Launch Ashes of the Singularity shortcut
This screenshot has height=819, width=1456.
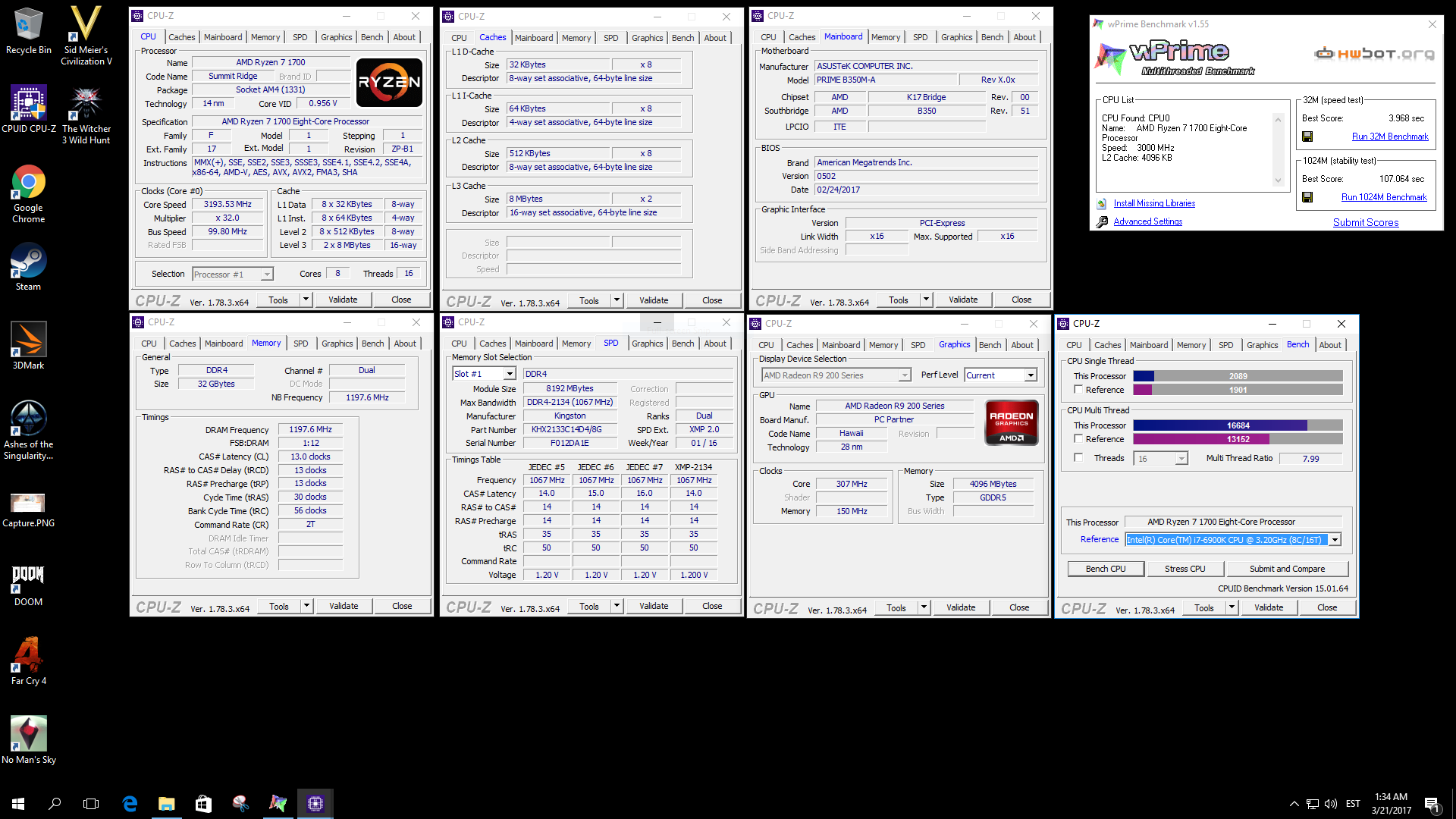28,430
